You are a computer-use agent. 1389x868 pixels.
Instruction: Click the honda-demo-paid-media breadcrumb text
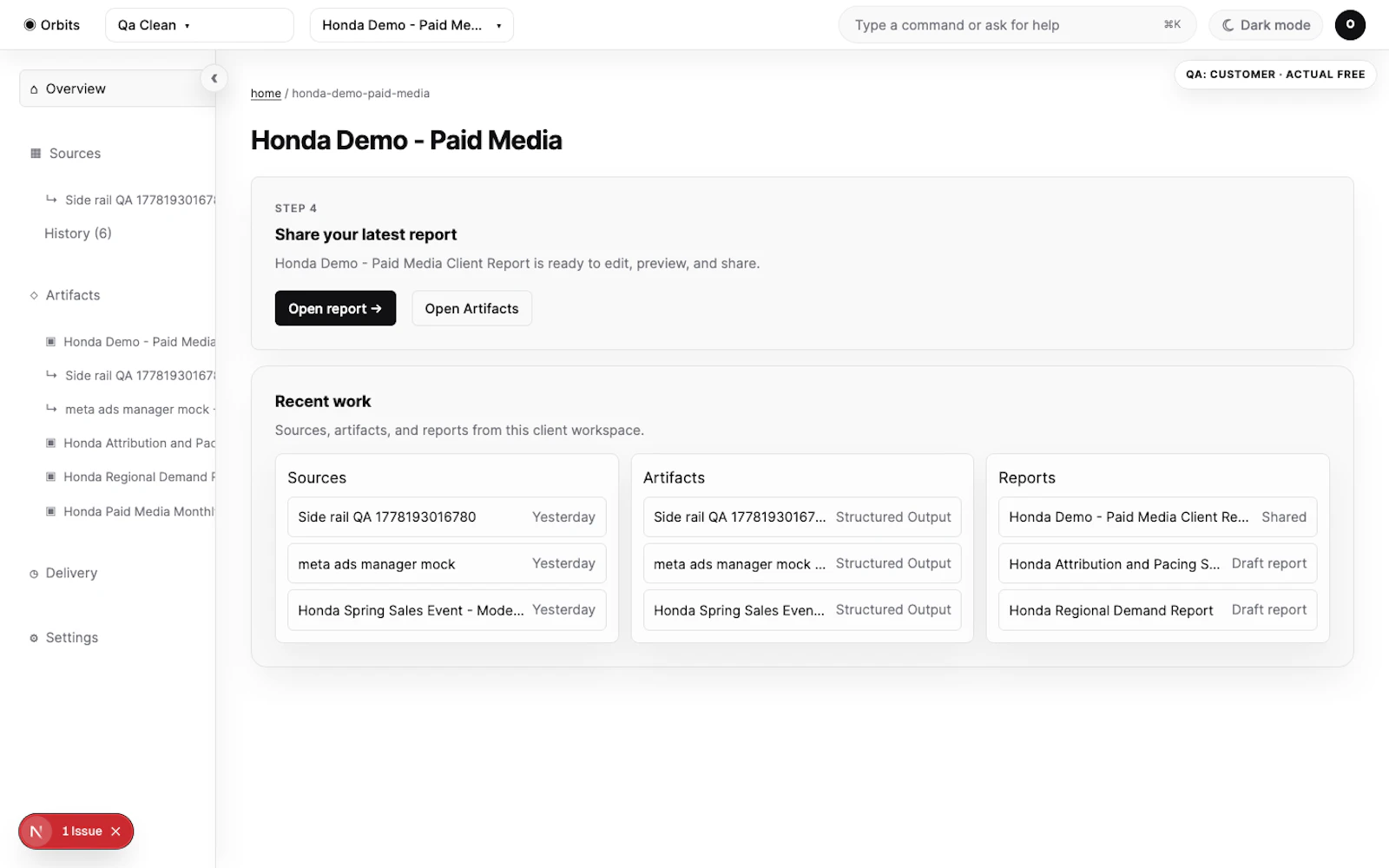pos(360,94)
